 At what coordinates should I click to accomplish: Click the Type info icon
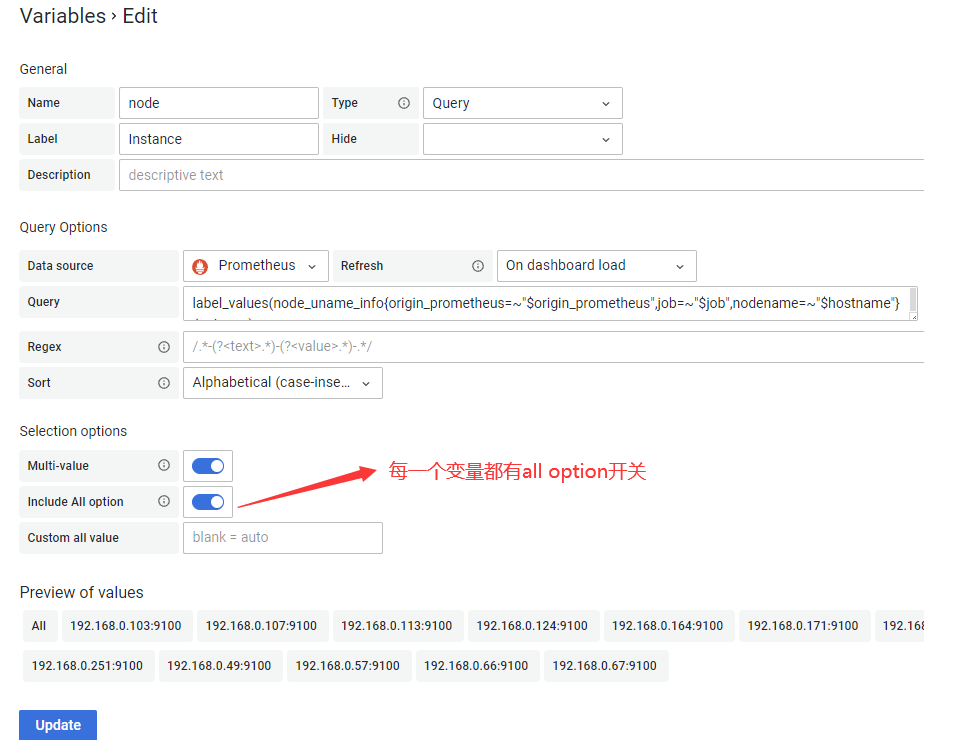[x=404, y=103]
